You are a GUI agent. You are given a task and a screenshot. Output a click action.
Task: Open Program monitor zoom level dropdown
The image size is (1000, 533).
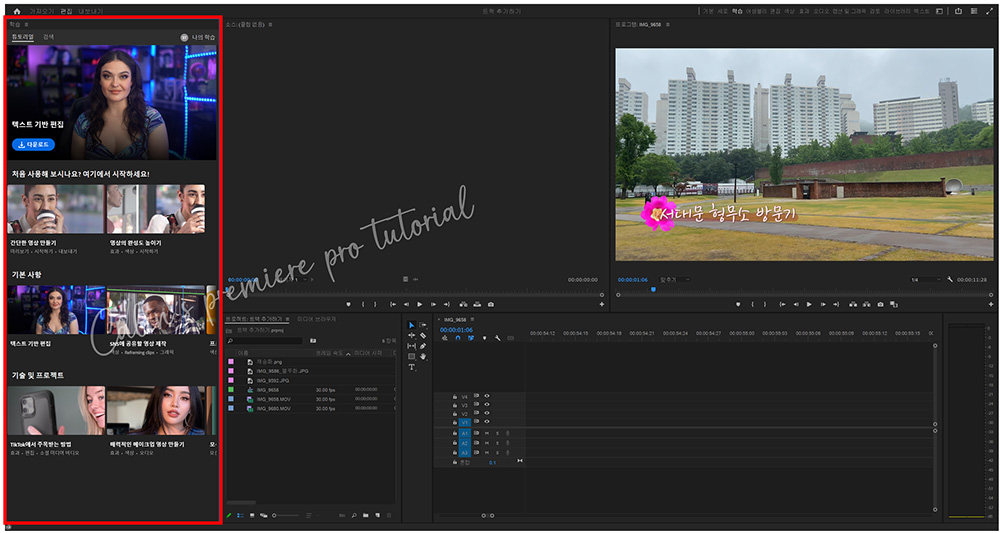pos(675,279)
